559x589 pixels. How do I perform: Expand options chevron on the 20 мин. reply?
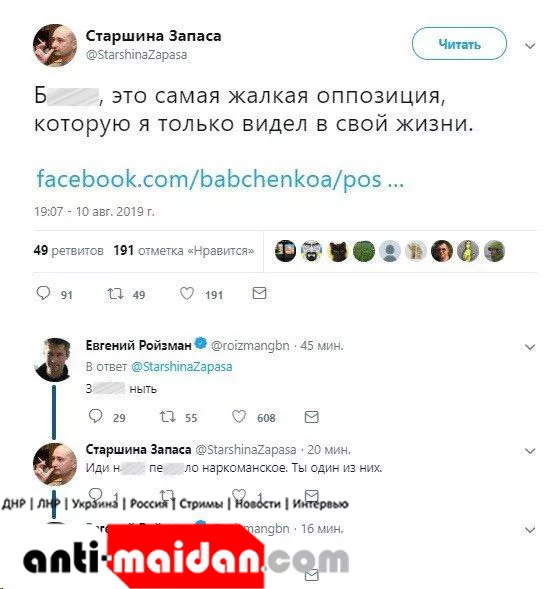530,451
